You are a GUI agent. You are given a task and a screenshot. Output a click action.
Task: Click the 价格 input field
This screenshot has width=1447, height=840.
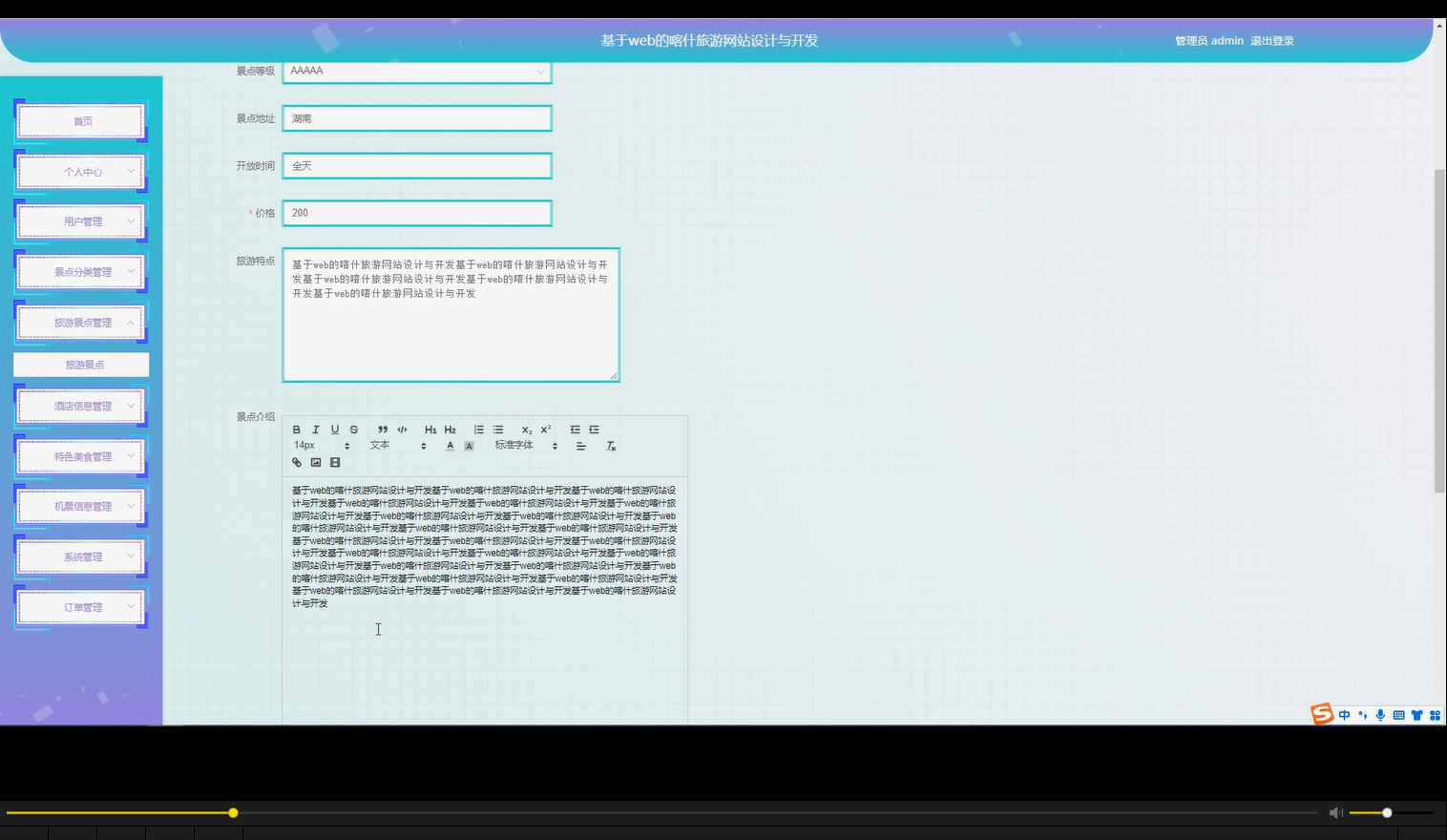(x=417, y=213)
